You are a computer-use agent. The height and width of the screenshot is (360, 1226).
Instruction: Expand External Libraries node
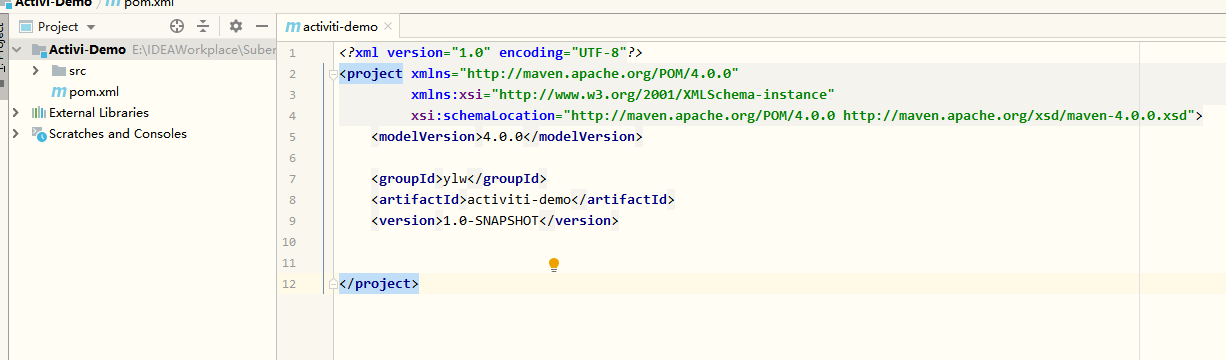pyautogui.click(x=16, y=113)
